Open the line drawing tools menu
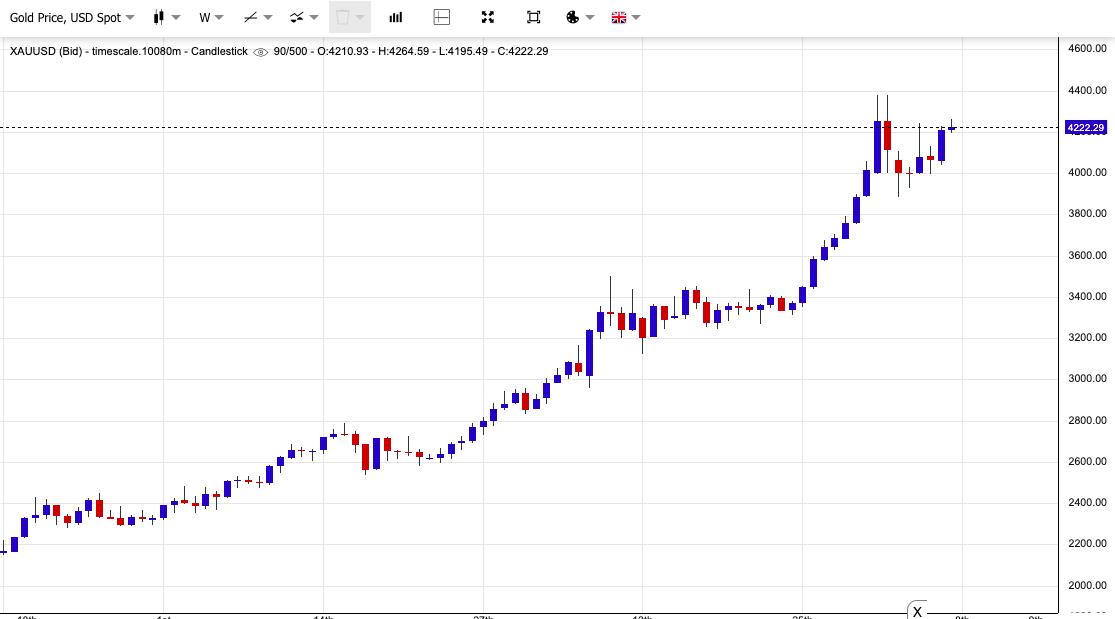 point(258,17)
